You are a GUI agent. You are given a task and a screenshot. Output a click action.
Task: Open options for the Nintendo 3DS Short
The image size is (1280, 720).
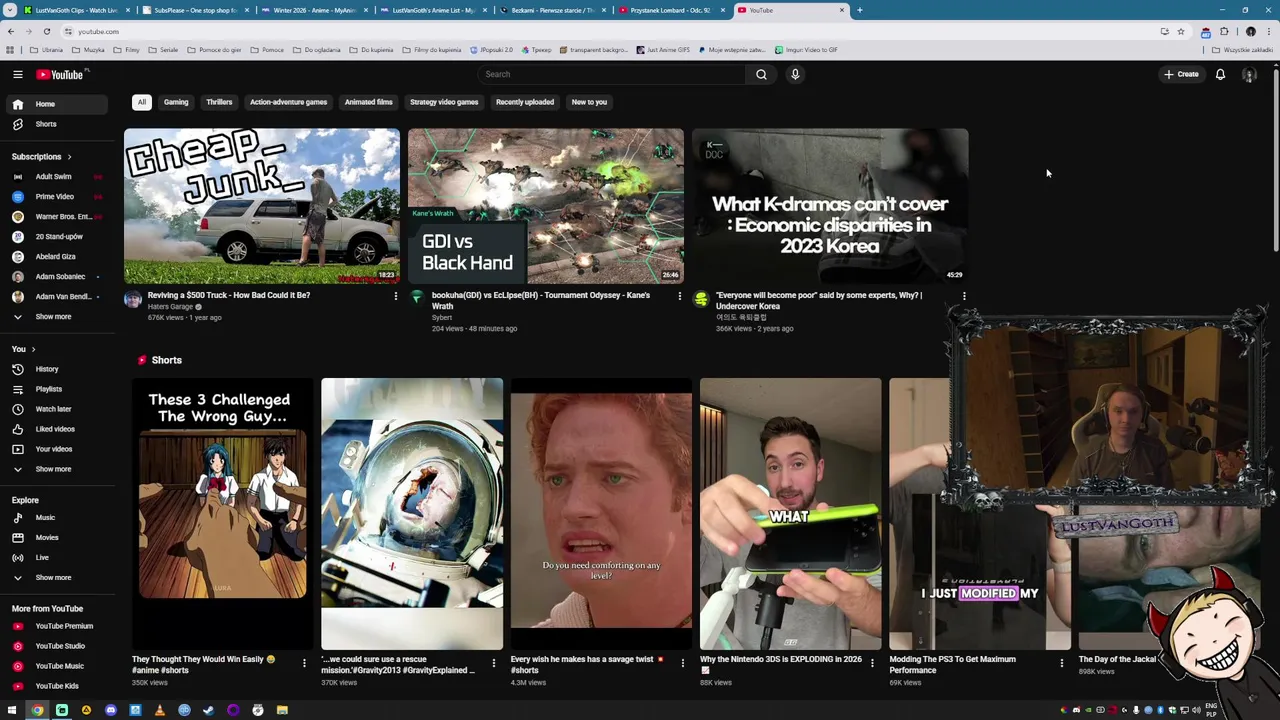872,662
